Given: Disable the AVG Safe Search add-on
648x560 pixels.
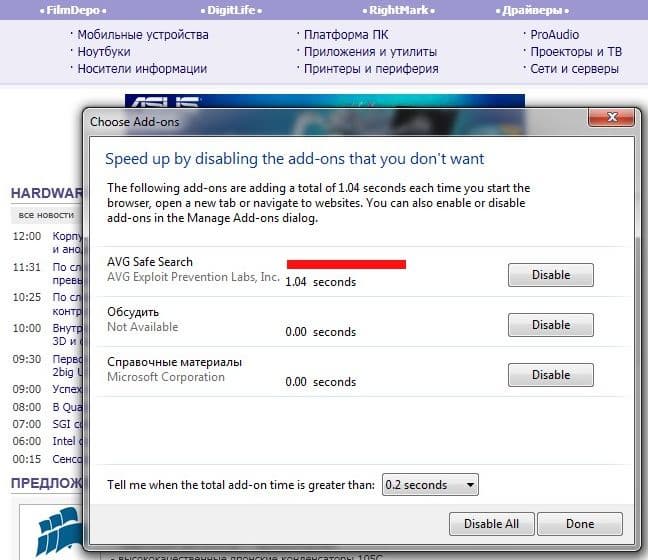Looking at the screenshot, I should [550, 275].
